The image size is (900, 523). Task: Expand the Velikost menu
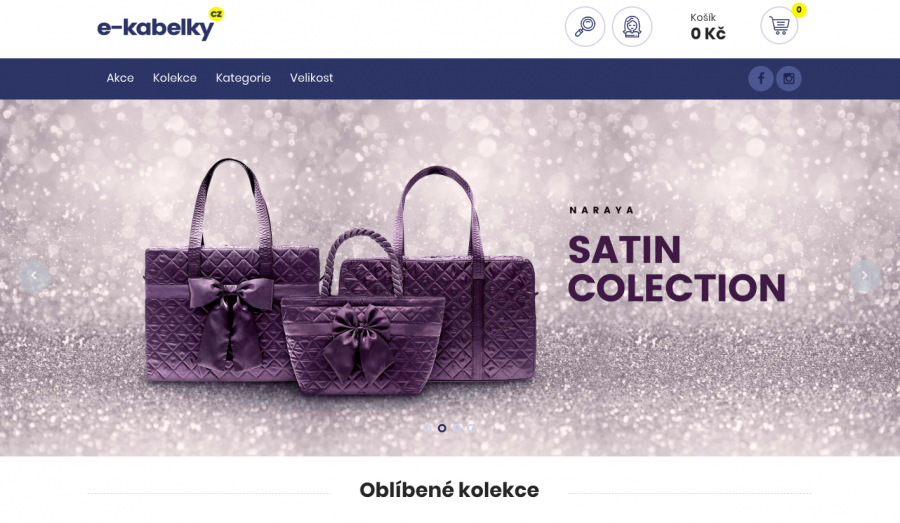[311, 78]
